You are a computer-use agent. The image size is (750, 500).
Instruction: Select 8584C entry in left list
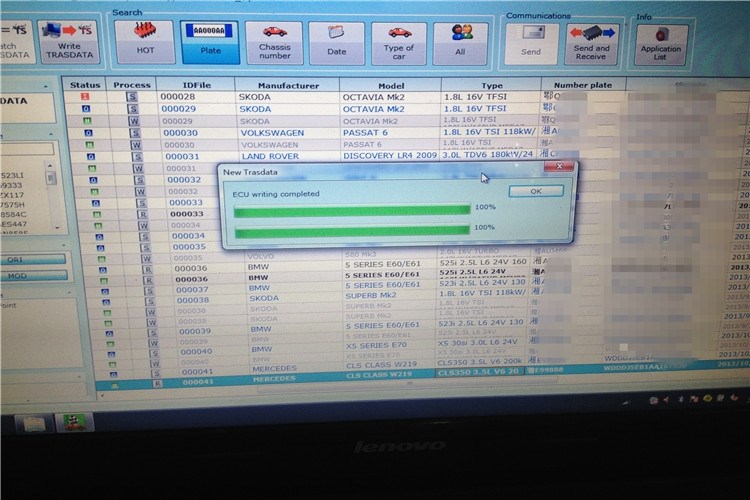tap(13, 214)
